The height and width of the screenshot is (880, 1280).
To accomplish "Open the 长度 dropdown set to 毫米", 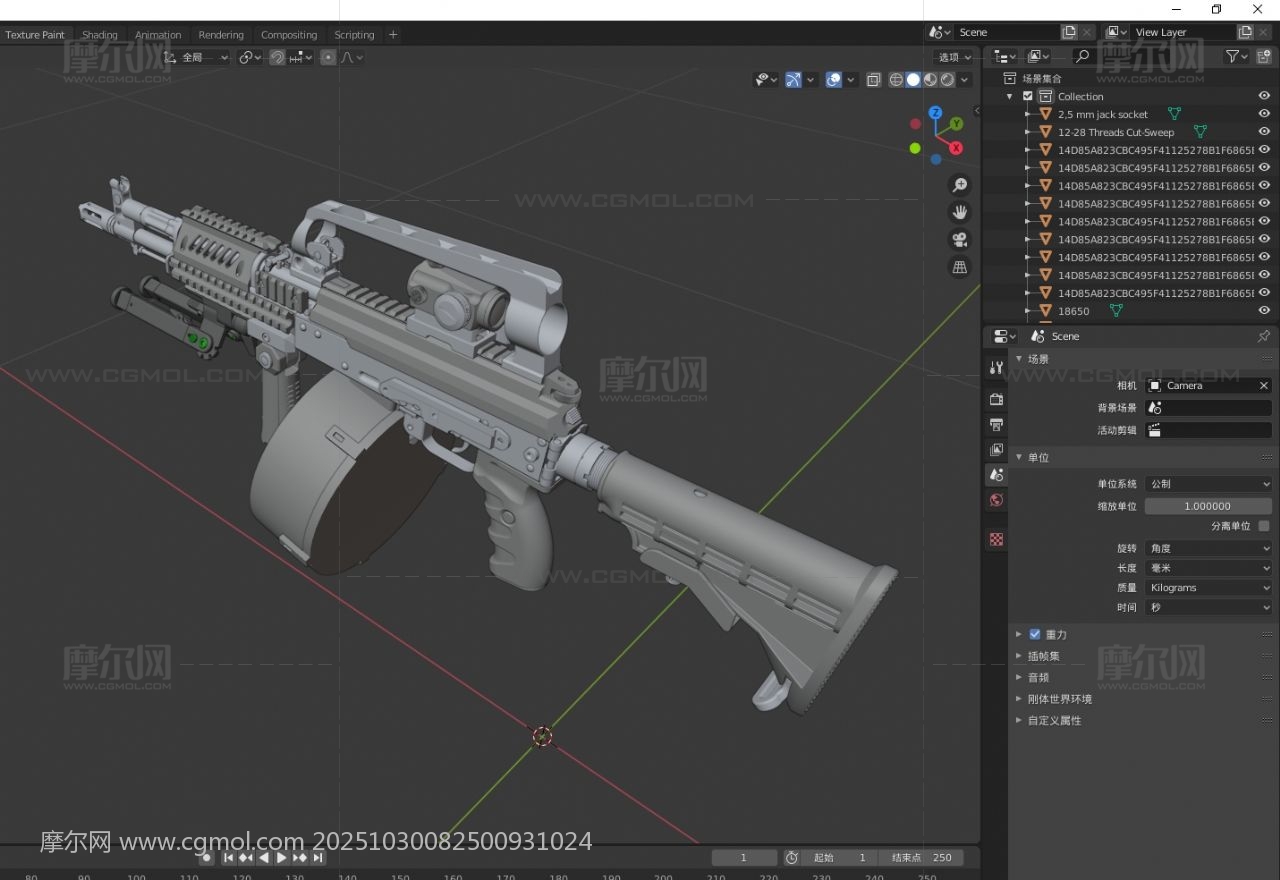I will (x=1208, y=568).
